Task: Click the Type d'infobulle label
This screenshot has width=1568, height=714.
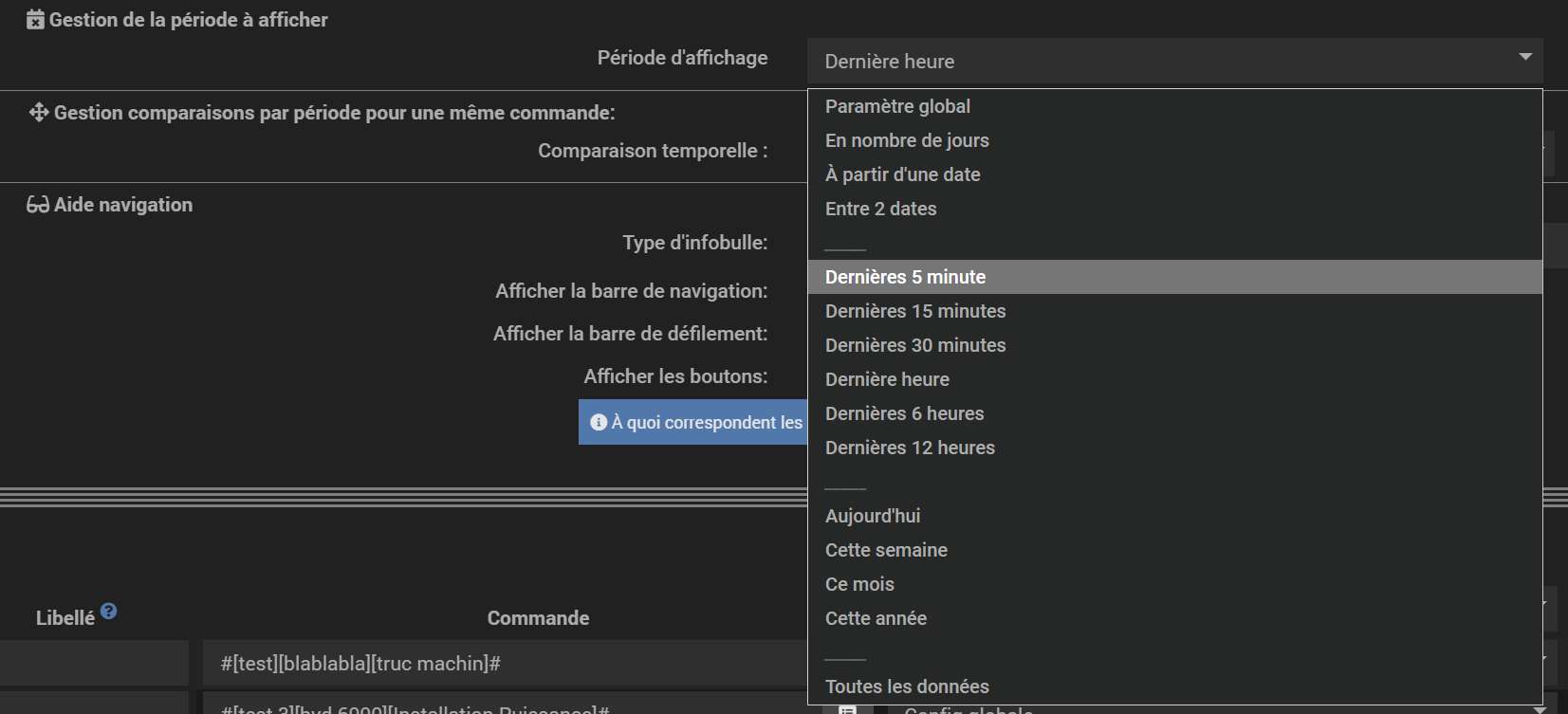Action: tap(695, 243)
